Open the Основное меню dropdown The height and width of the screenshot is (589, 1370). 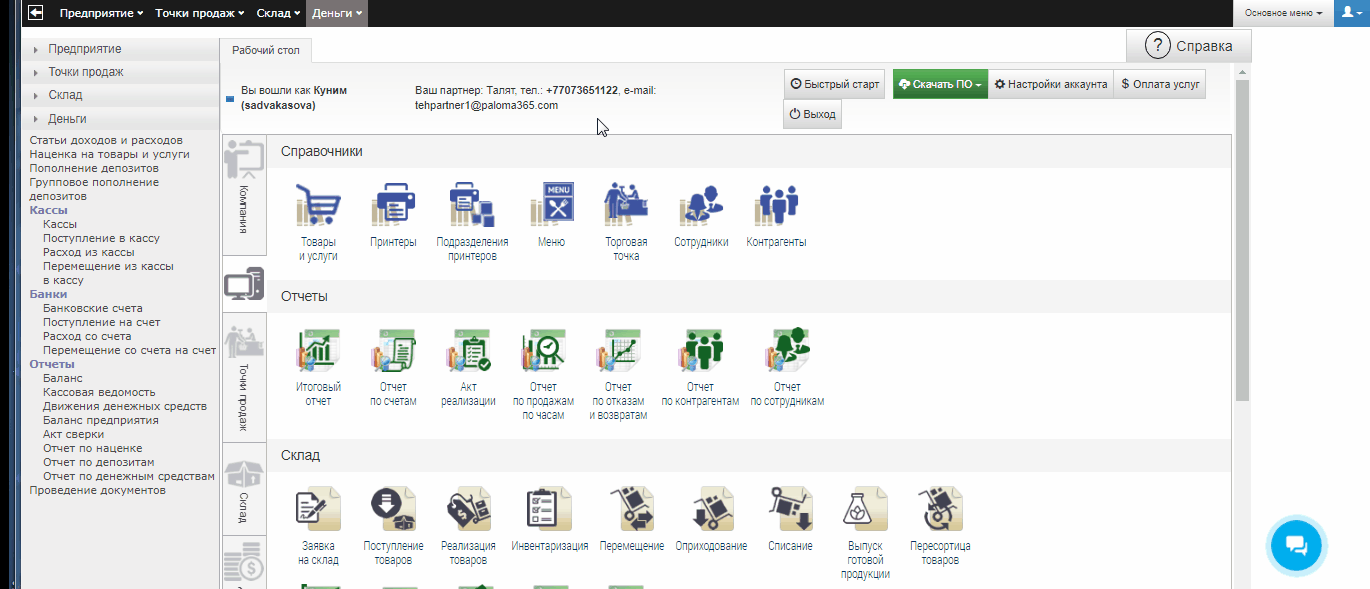pyautogui.click(x=1283, y=13)
